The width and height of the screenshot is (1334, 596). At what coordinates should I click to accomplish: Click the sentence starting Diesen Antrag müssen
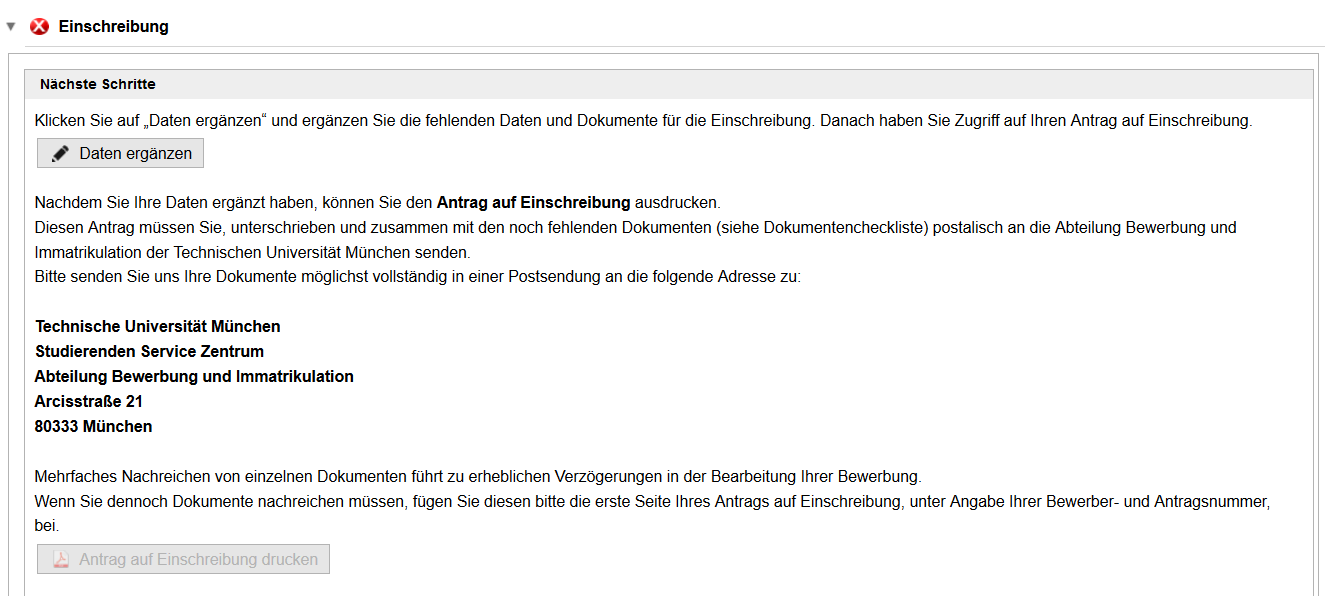click(x=636, y=240)
